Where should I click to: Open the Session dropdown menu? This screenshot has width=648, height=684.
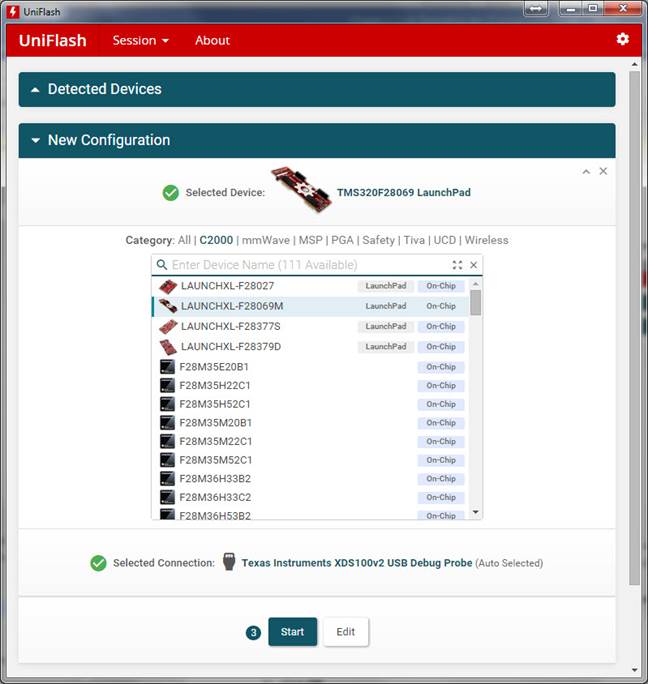click(140, 41)
